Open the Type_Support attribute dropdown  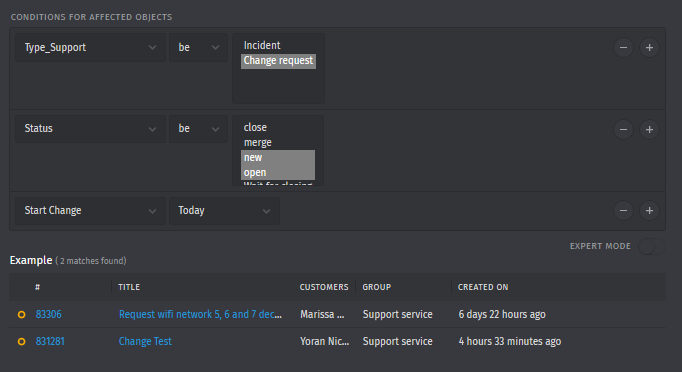click(x=90, y=47)
